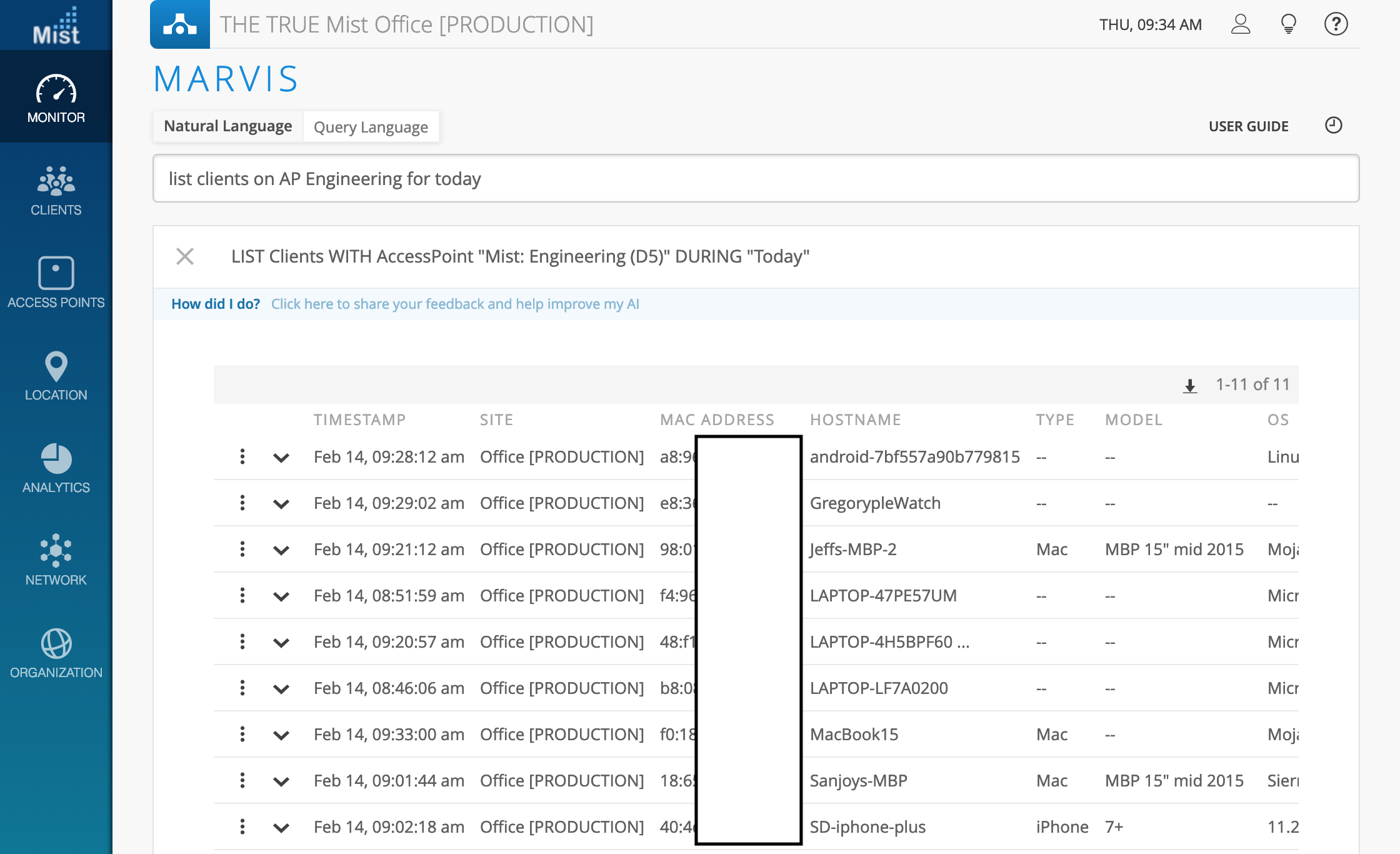Viewport: 1400px width, 854px height.
Task: Download the client list results
Action: pos(1190,386)
